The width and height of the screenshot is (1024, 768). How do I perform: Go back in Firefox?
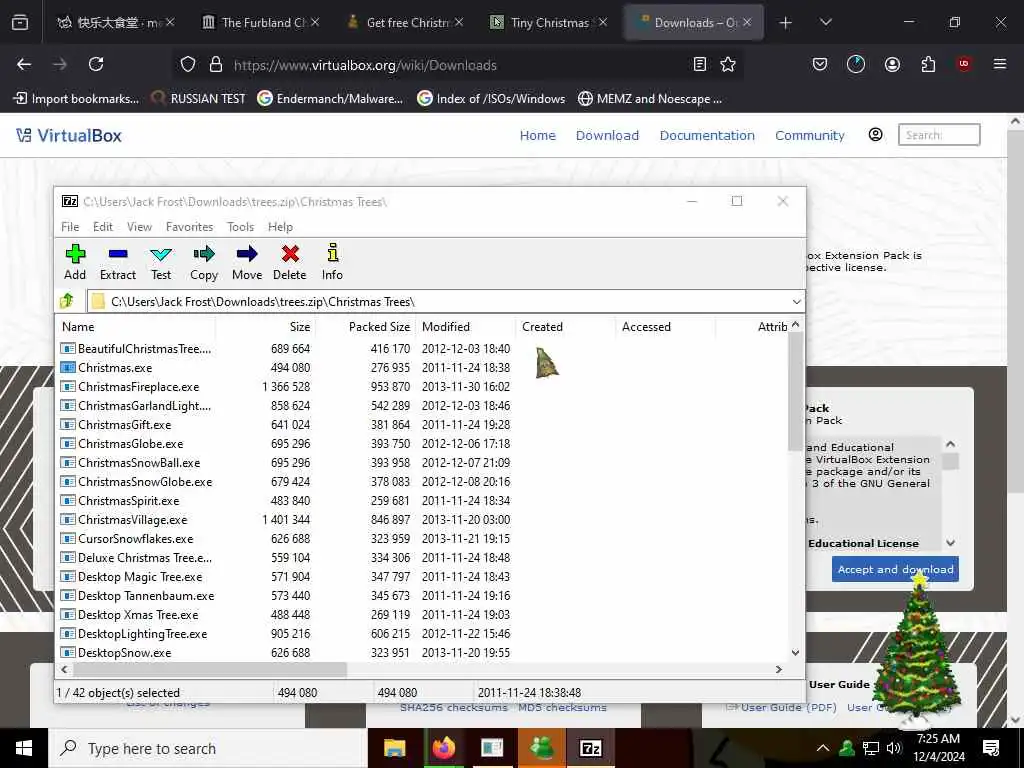(24, 64)
